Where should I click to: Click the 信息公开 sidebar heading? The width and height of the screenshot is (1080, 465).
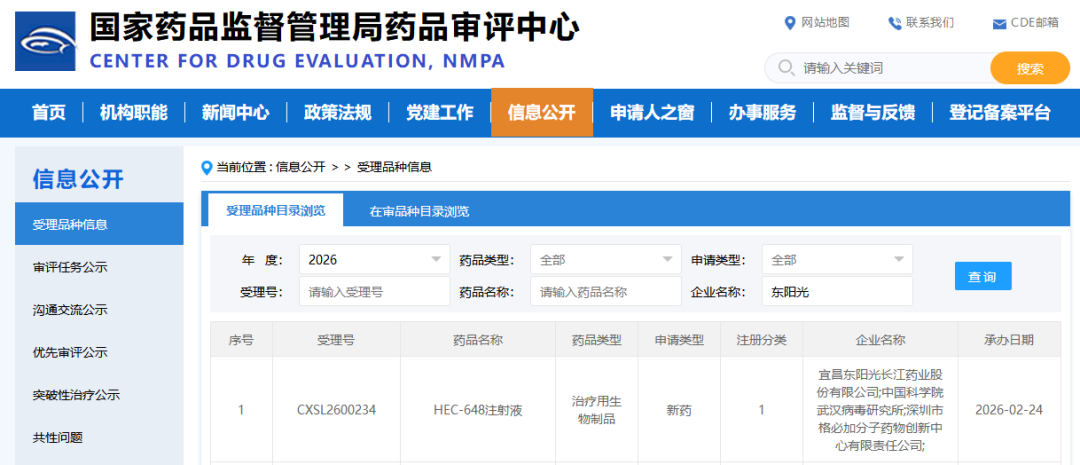(x=78, y=178)
